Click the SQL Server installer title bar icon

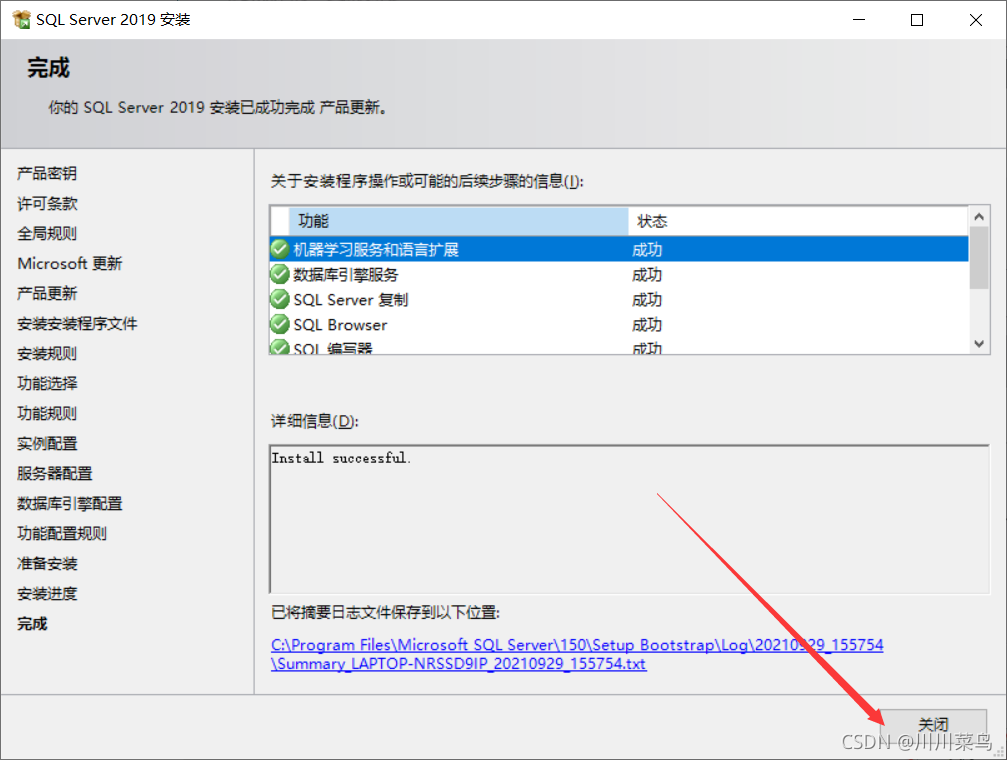(x=21, y=19)
